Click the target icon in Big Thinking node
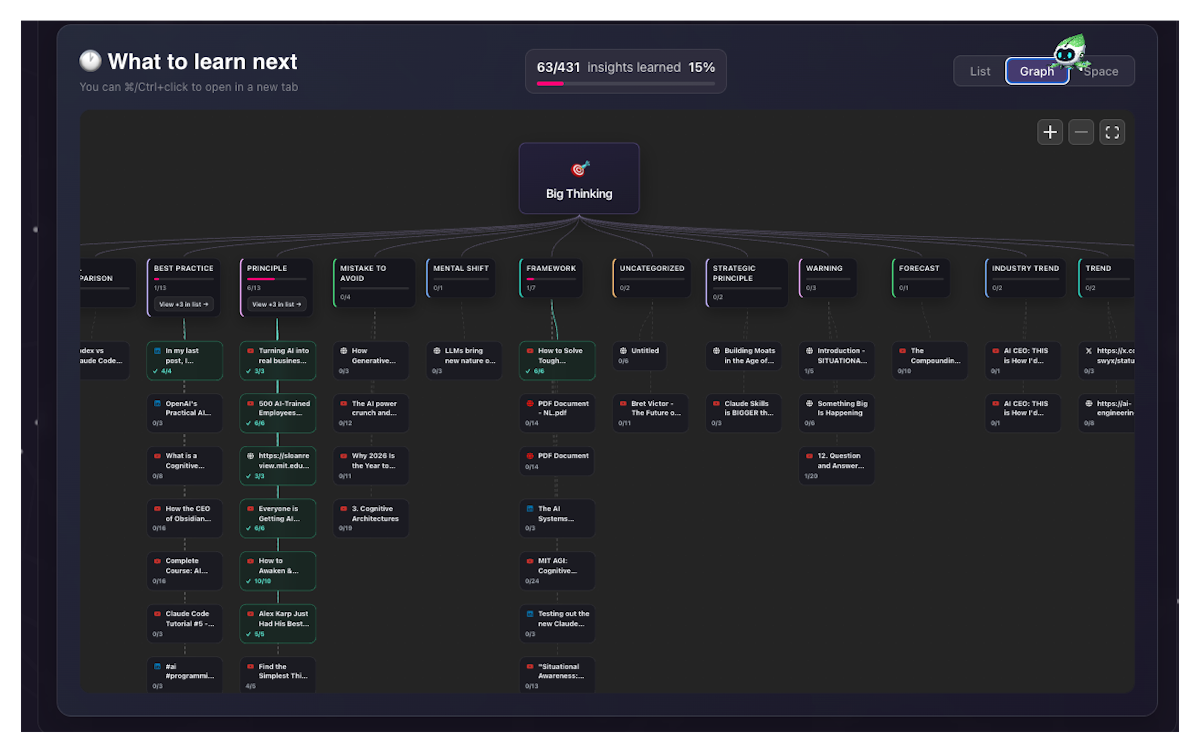The image size is (1200, 753). pyautogui.click(x=579, y=169)
